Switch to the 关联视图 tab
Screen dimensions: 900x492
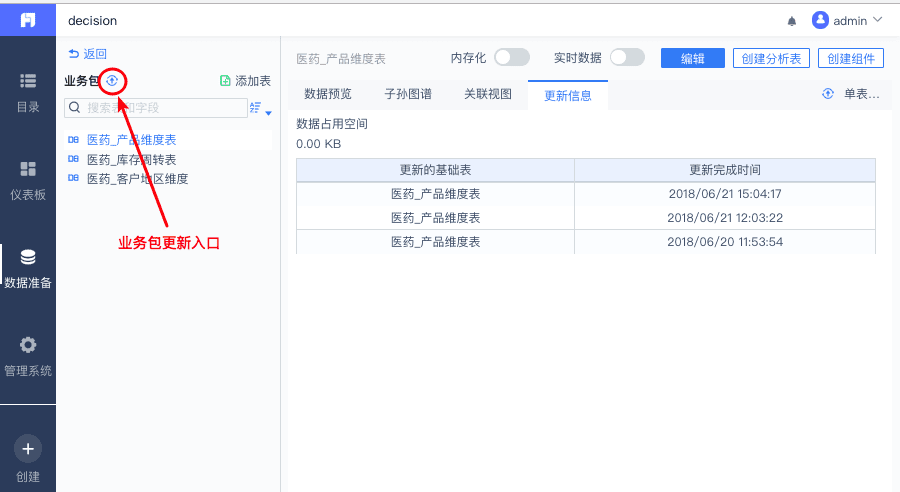tap(488, 95)
